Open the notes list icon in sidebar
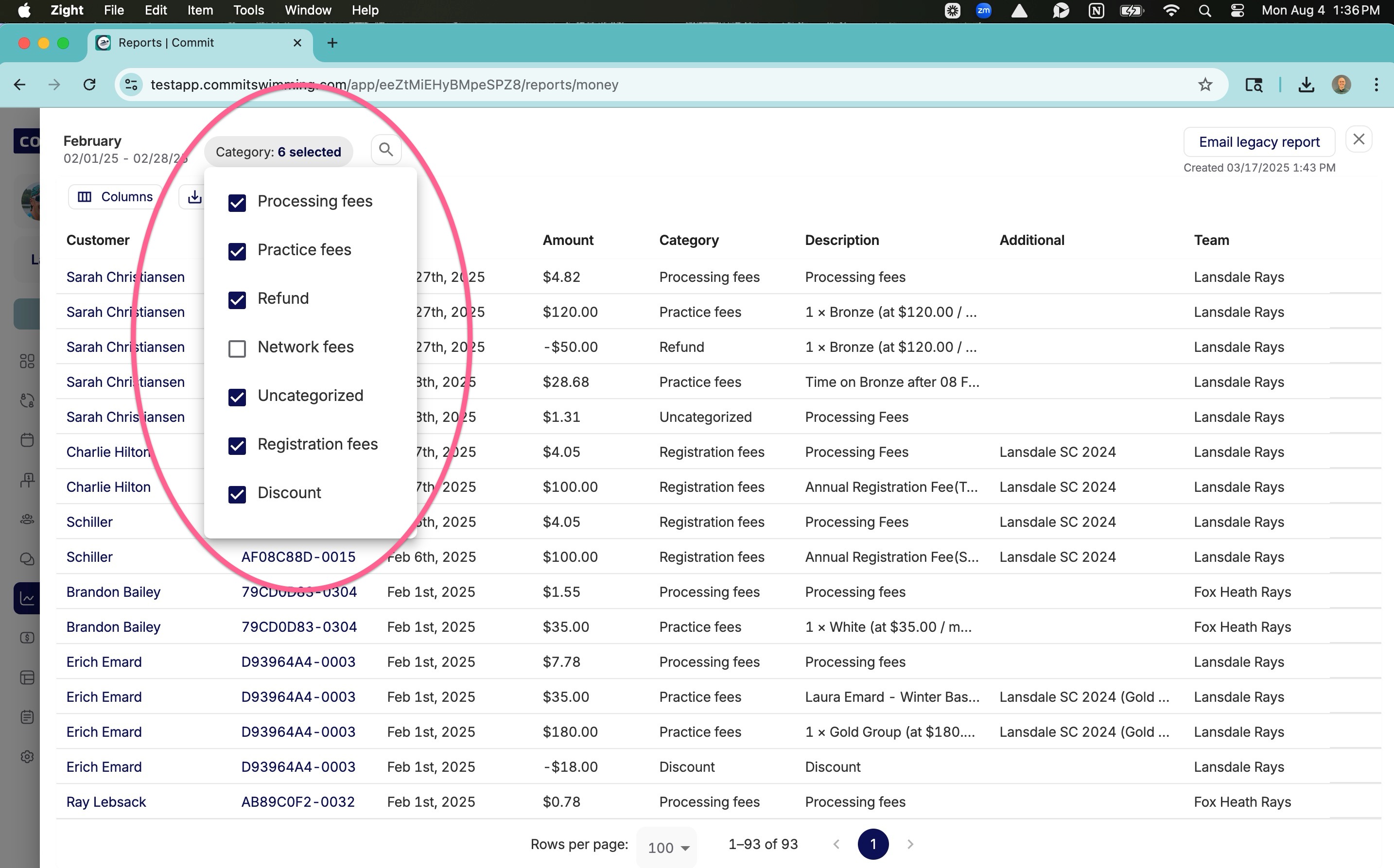This screenshot has height=868, width=1394. pyautogui.click(x=27, y=717)
